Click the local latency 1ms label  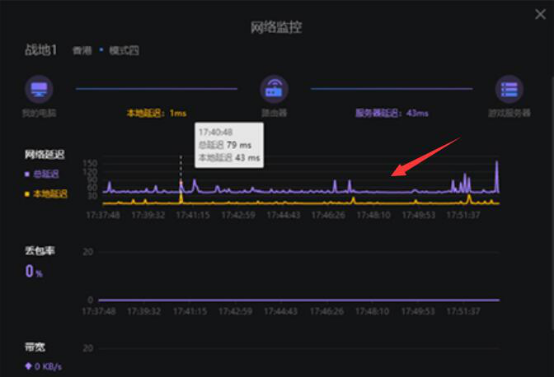157,113
